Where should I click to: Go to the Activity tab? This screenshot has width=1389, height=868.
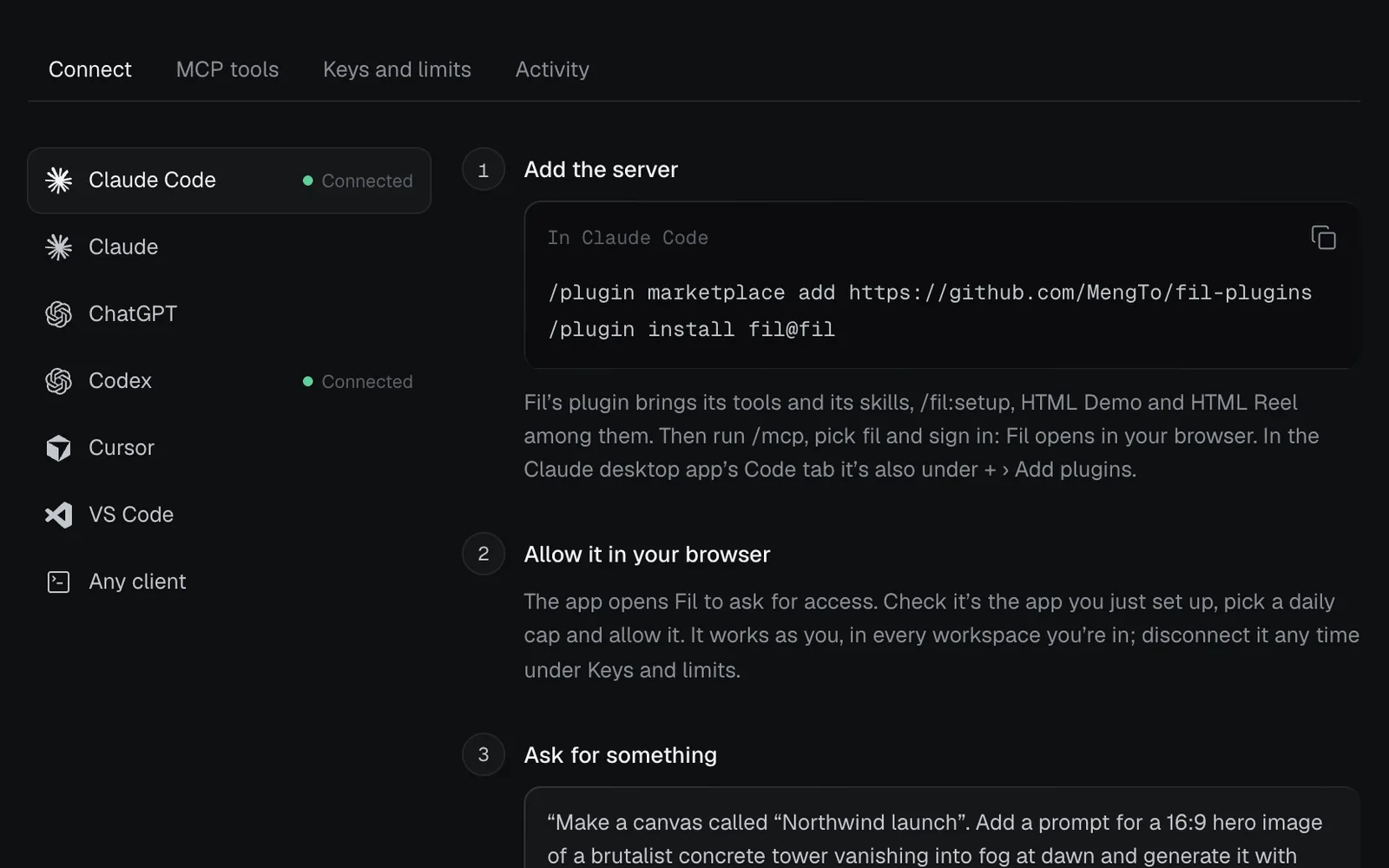coord(552,69)
